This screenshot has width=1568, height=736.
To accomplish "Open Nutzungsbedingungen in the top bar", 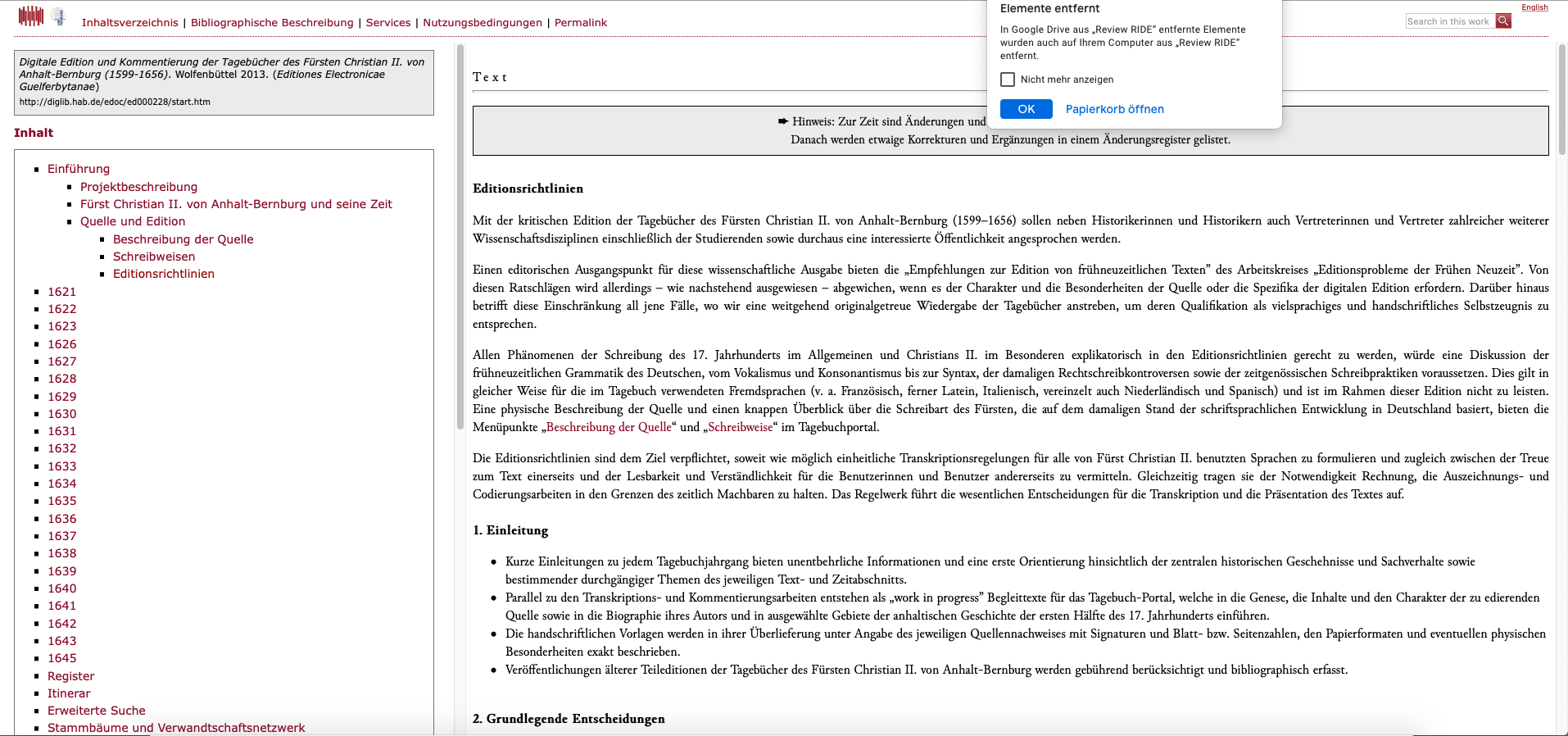I will (483, 23).
